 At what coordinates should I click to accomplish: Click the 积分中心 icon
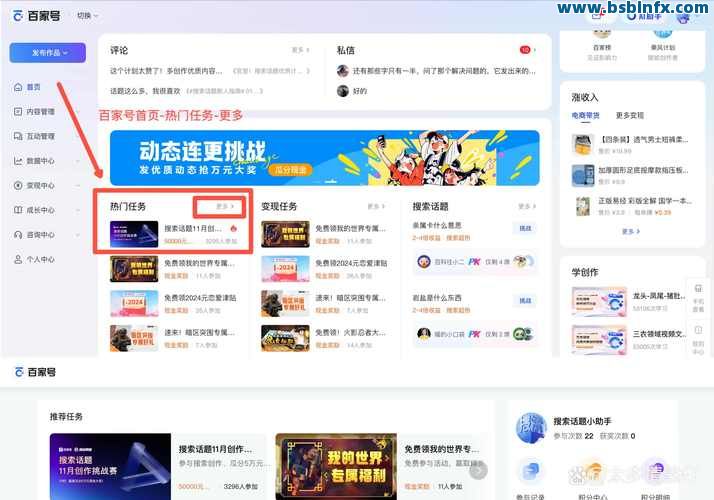[x=592, y=472]
